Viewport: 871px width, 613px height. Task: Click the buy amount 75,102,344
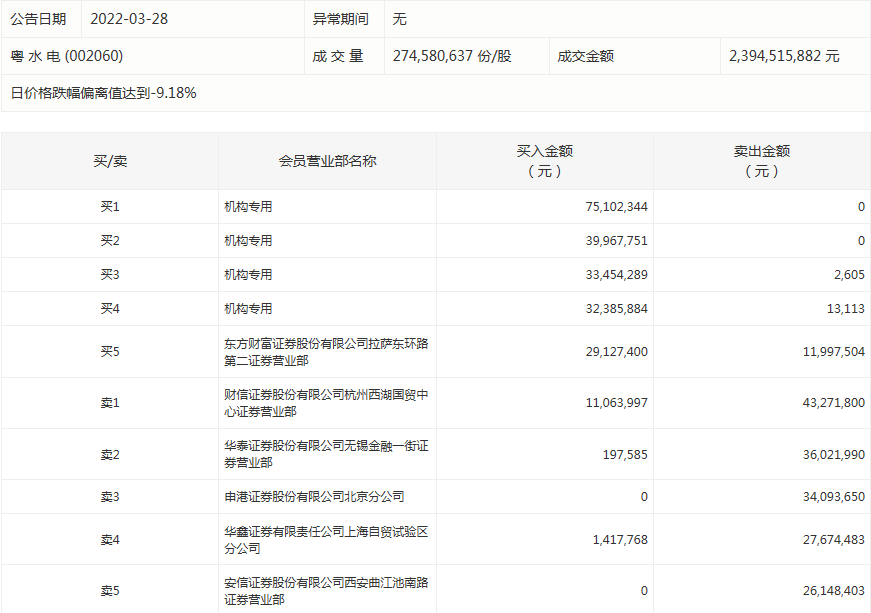tap(616, 207)
